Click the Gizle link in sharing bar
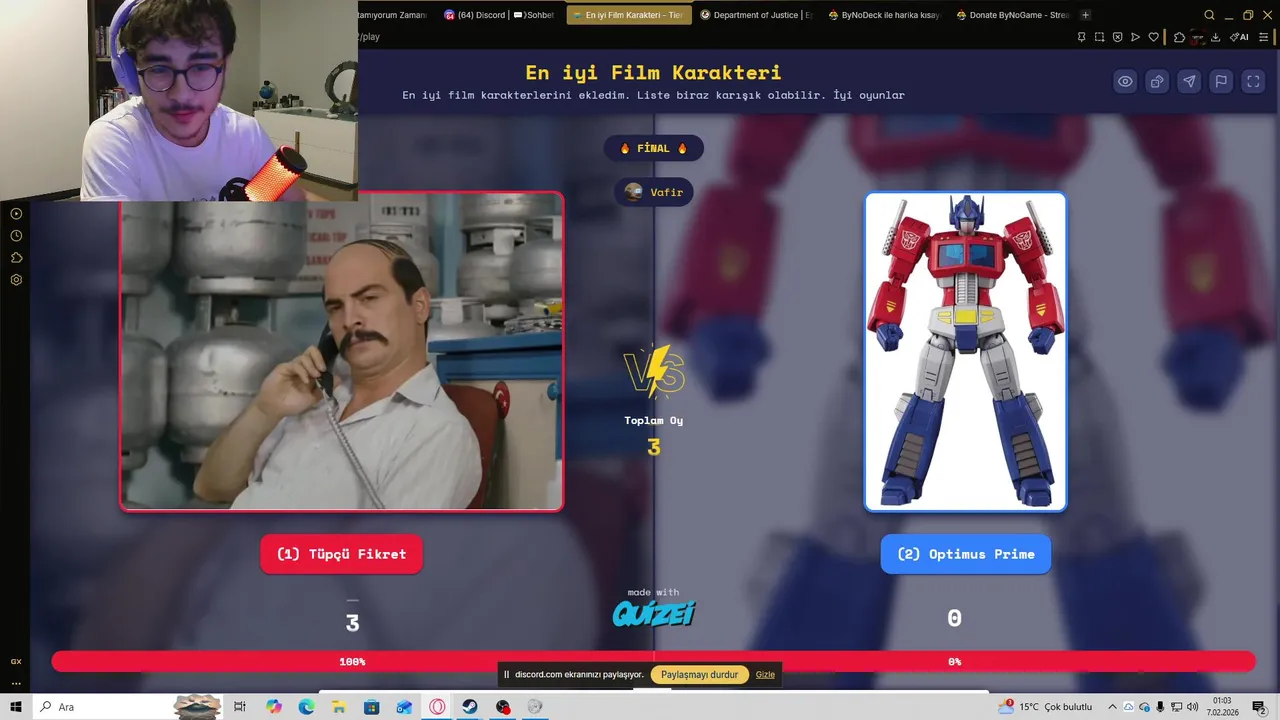 click(x=765, y=675)
